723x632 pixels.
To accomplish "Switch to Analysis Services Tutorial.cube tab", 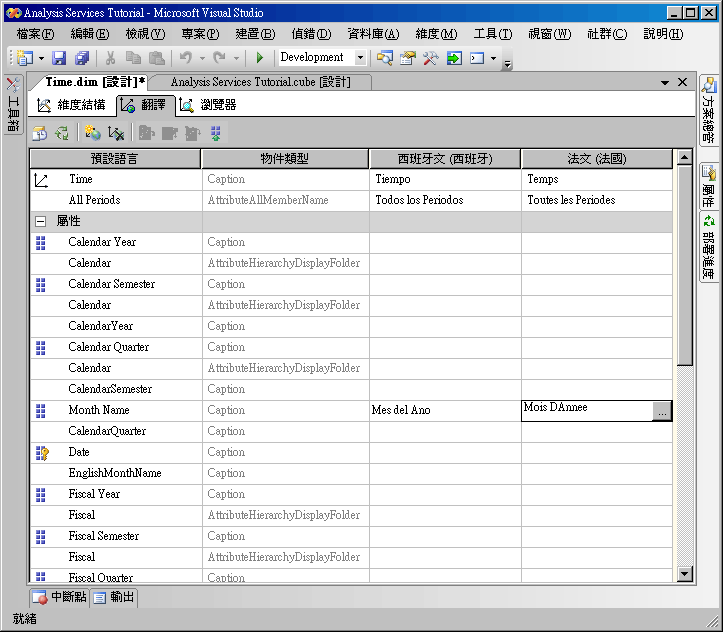I will coord(261,82).
